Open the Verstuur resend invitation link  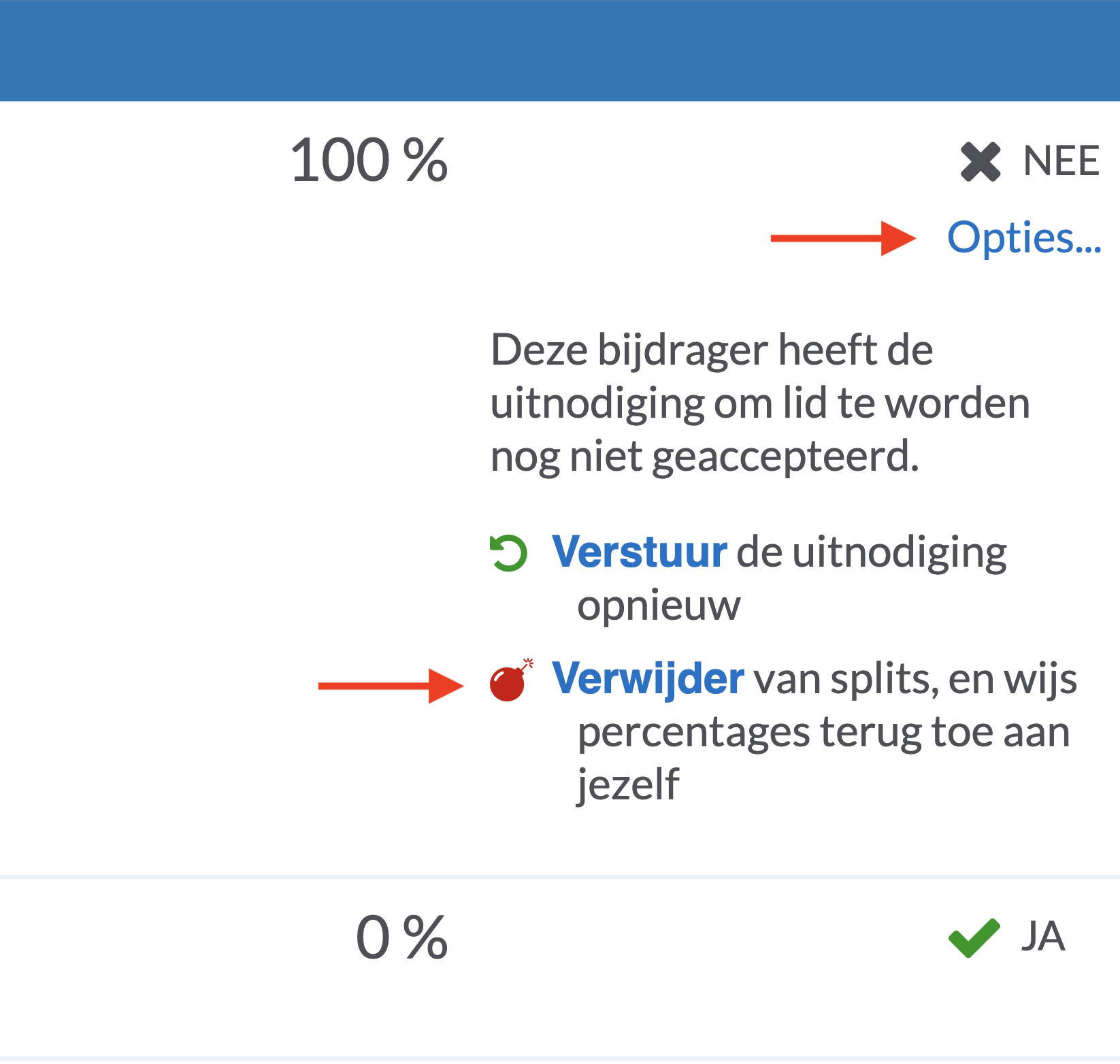coord(640,551)
